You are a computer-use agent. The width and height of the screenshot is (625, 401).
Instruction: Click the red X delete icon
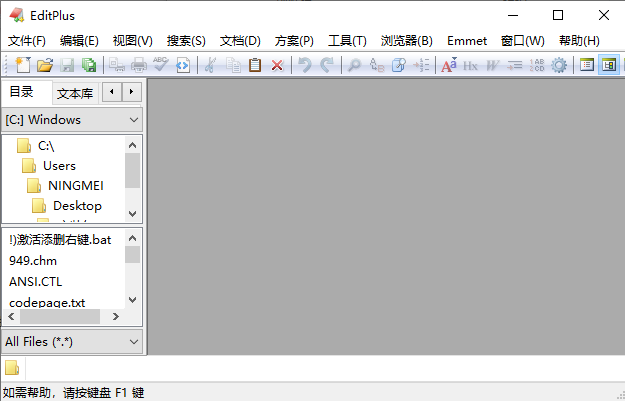click(277, 65)
